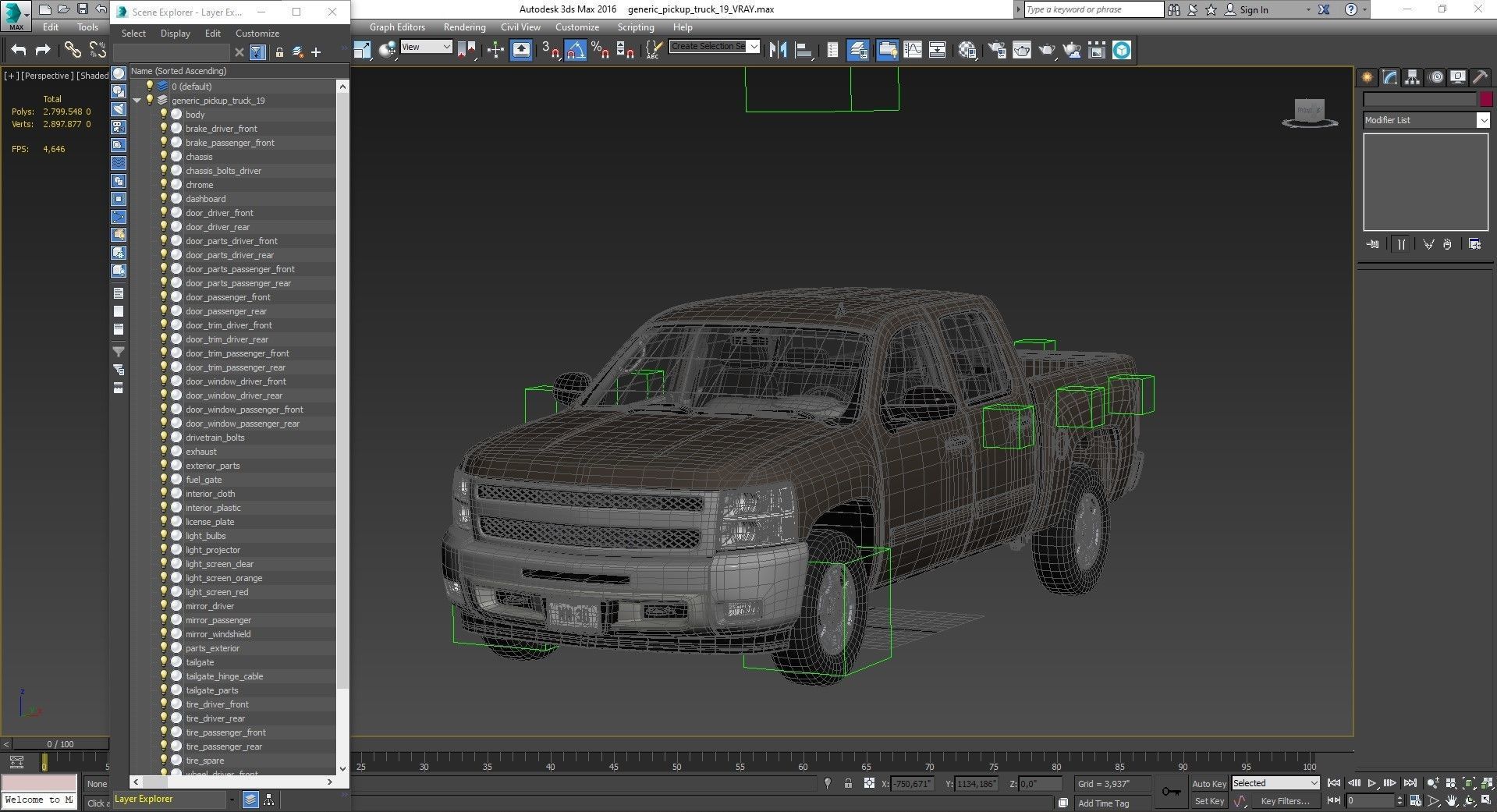Image resolution: width=1497 pixels, height=812 pixels.
Task: Toggle Scene Explorer display filter funnel button
Action: [257, 52]
